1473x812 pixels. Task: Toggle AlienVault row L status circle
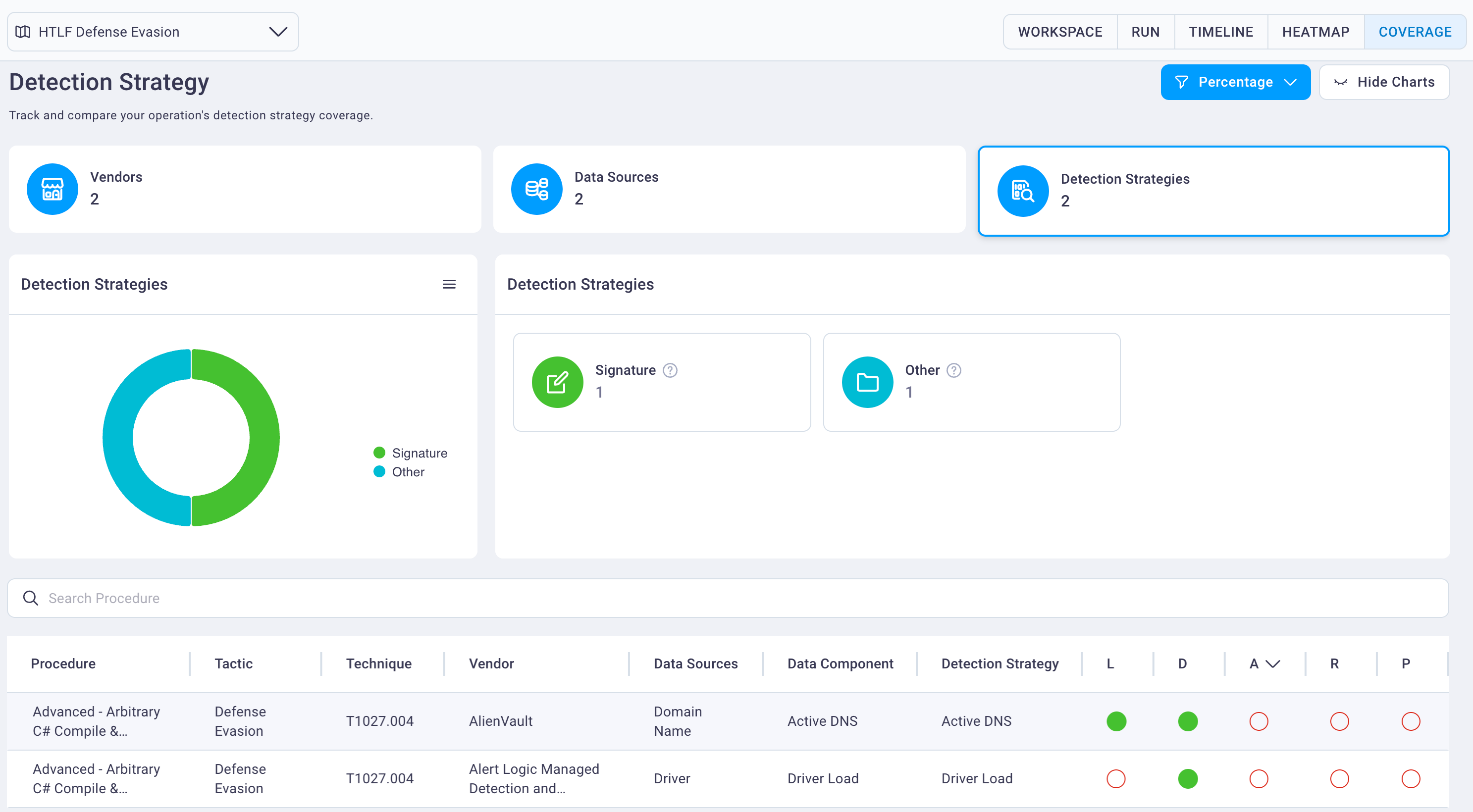1115,721
